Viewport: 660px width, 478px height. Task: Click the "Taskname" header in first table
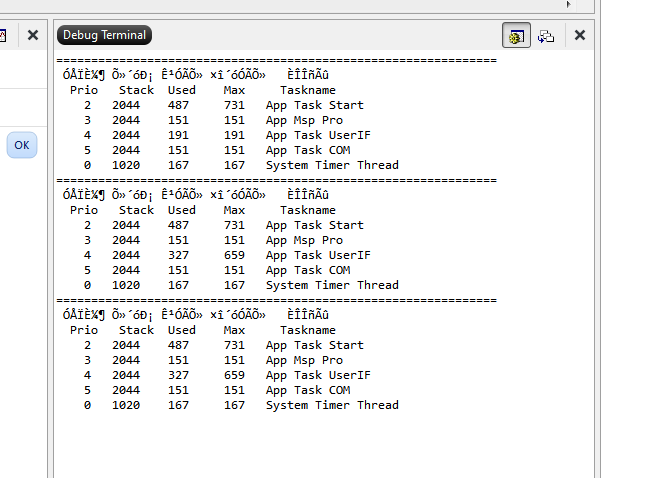pyautogui.click(x=307, y=90)
